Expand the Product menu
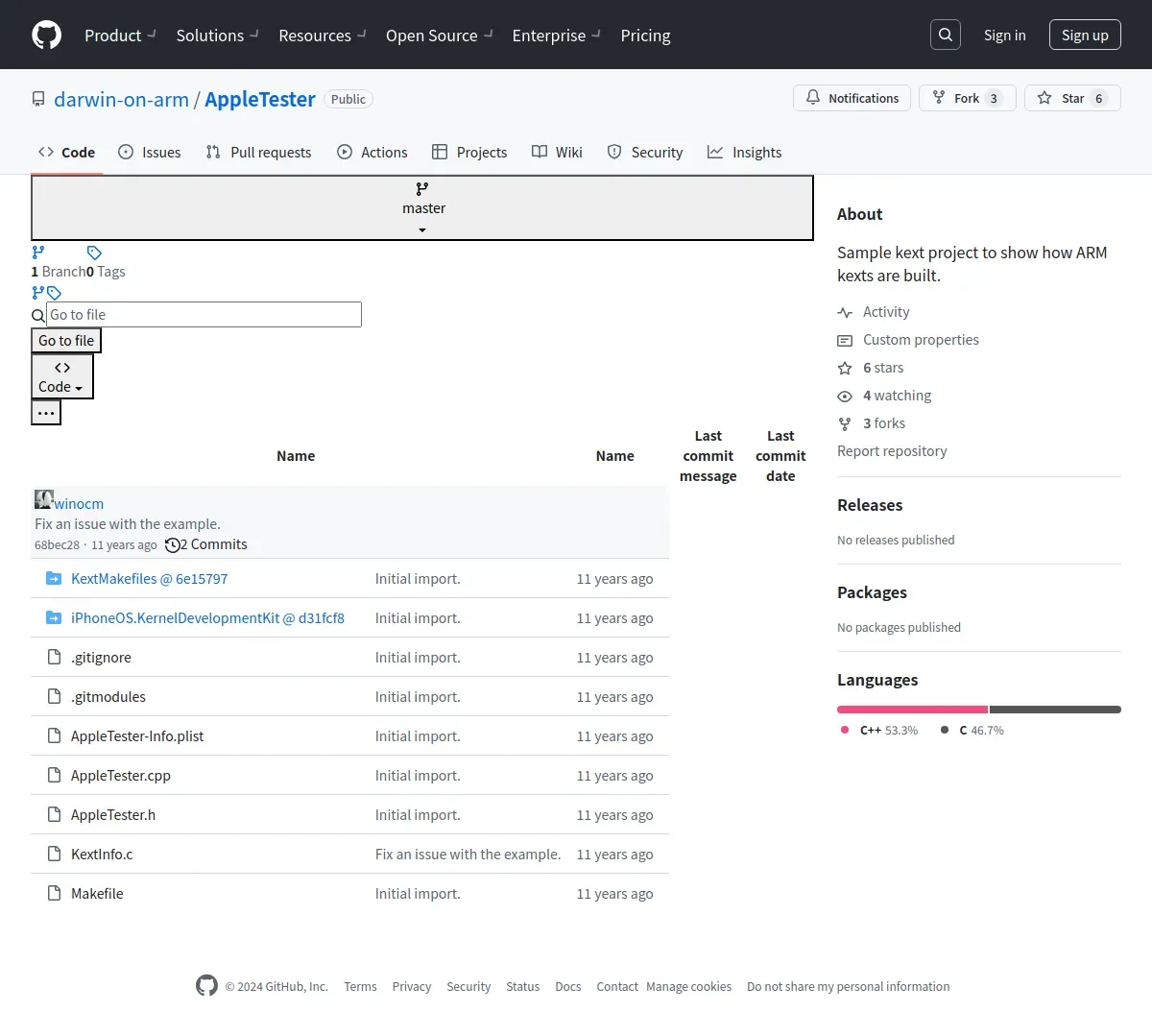Image resolution: width=1152 pixels, height=1036 pixels. coord(120,36)
